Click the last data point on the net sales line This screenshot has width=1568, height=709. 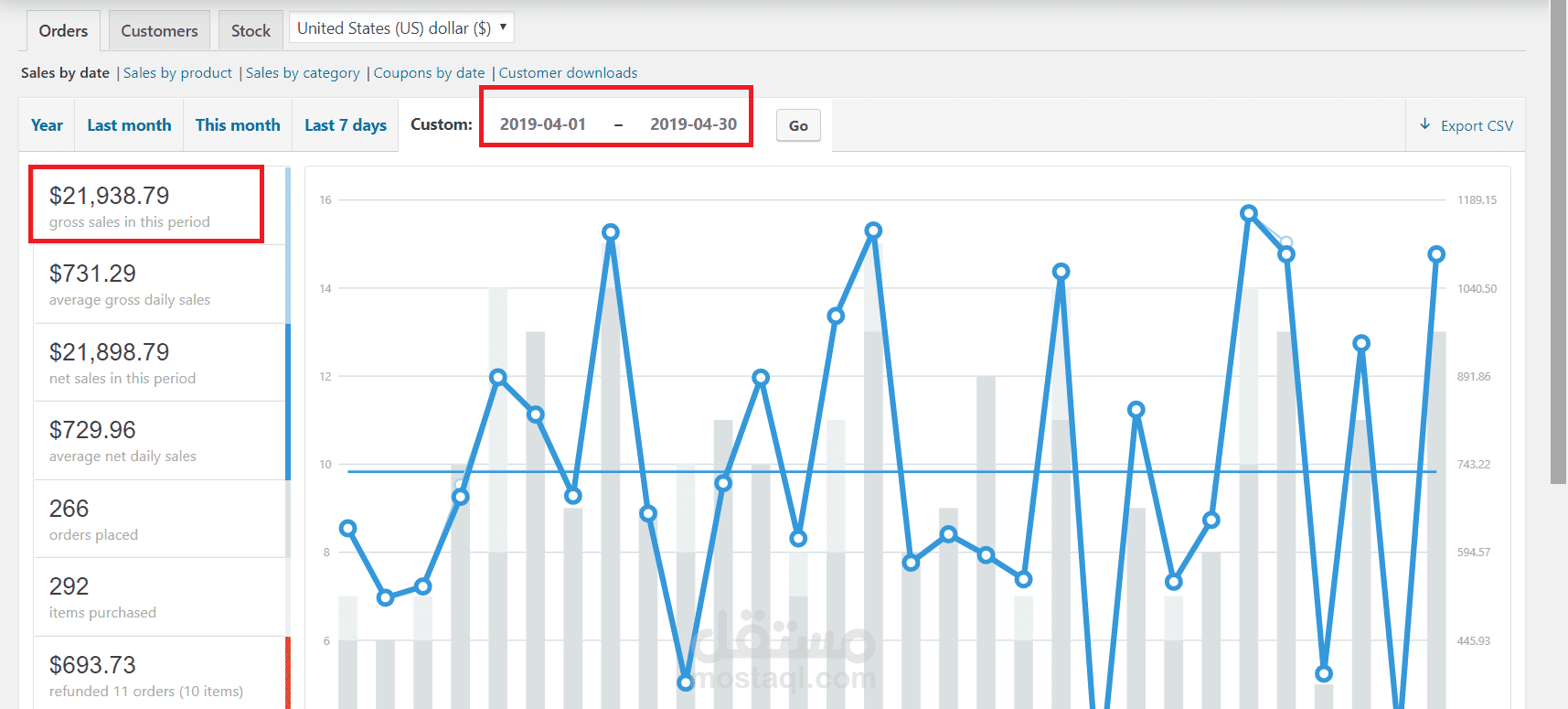[x=1436, y=254]
